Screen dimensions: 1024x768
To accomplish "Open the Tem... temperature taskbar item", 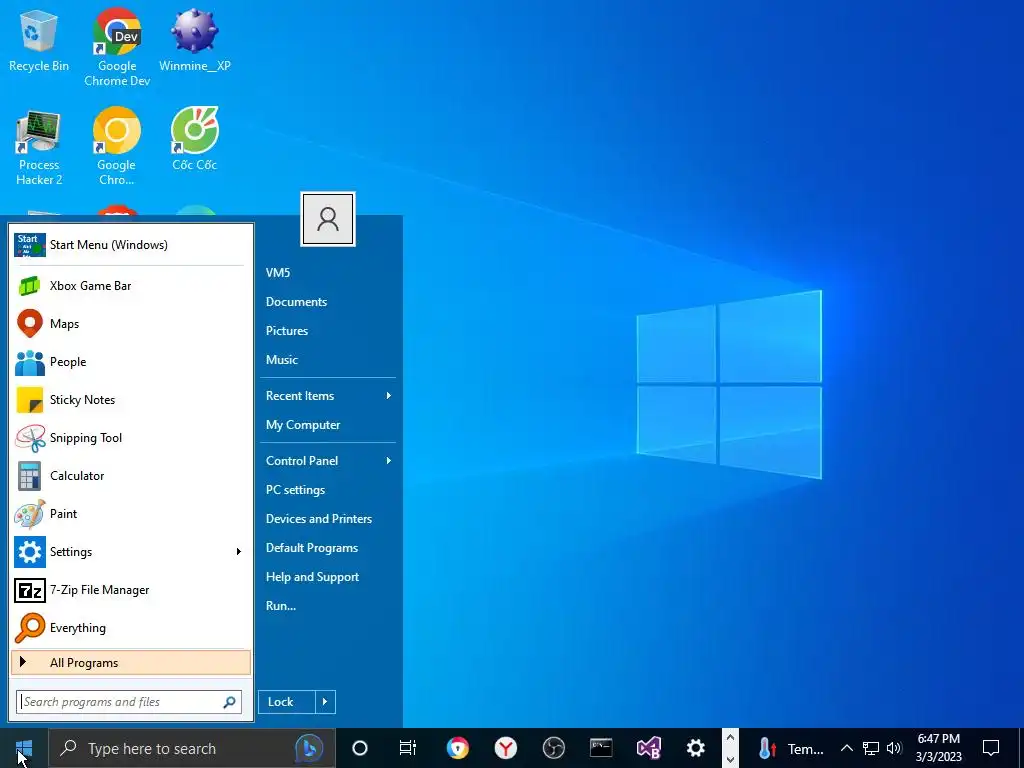I will [x=791, y=748].
